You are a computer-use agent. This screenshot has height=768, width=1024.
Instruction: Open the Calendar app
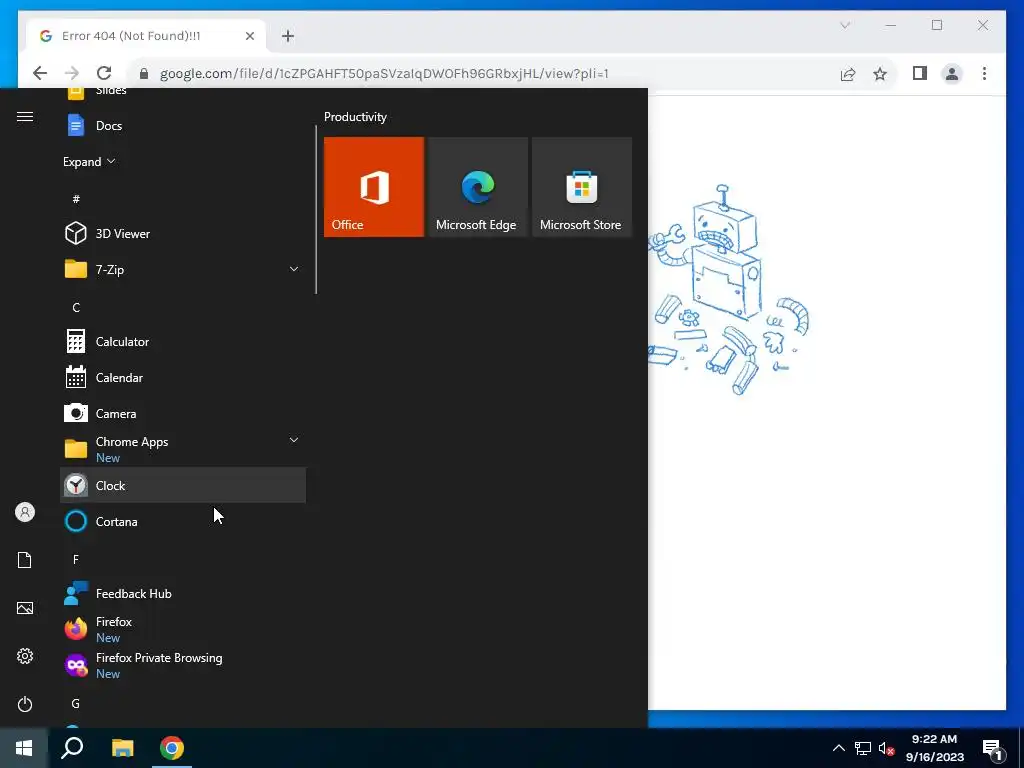click(183, 377)
